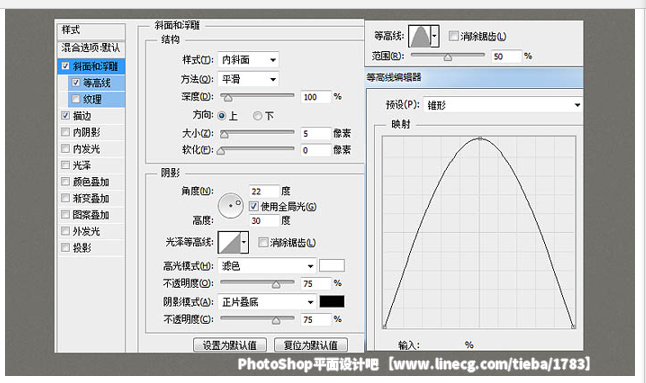
Task: Click the 等高线 contour curve thumbnail
Action: (419, 36)
